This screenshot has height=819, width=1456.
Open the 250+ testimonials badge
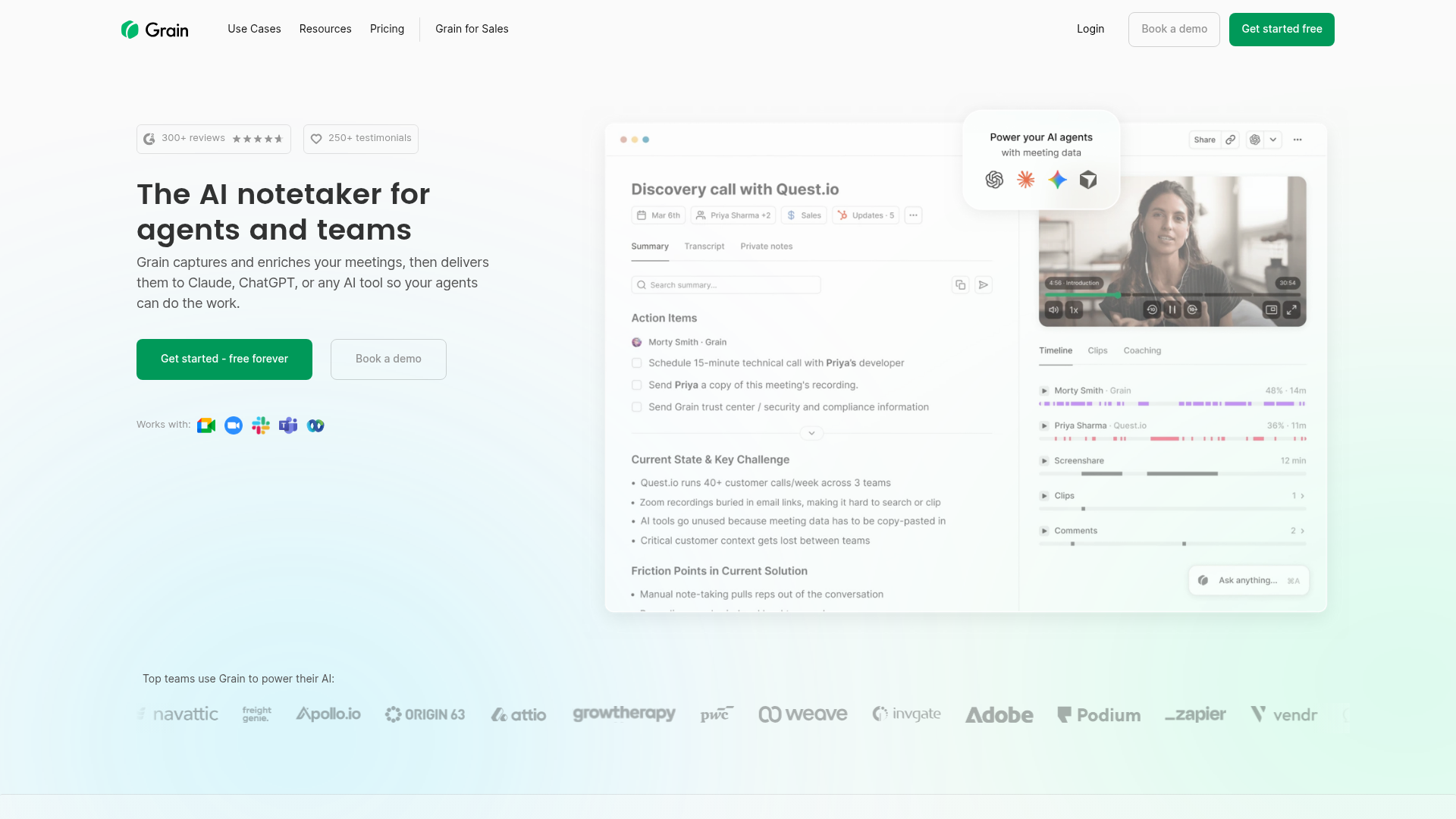(x=361, y=139)
